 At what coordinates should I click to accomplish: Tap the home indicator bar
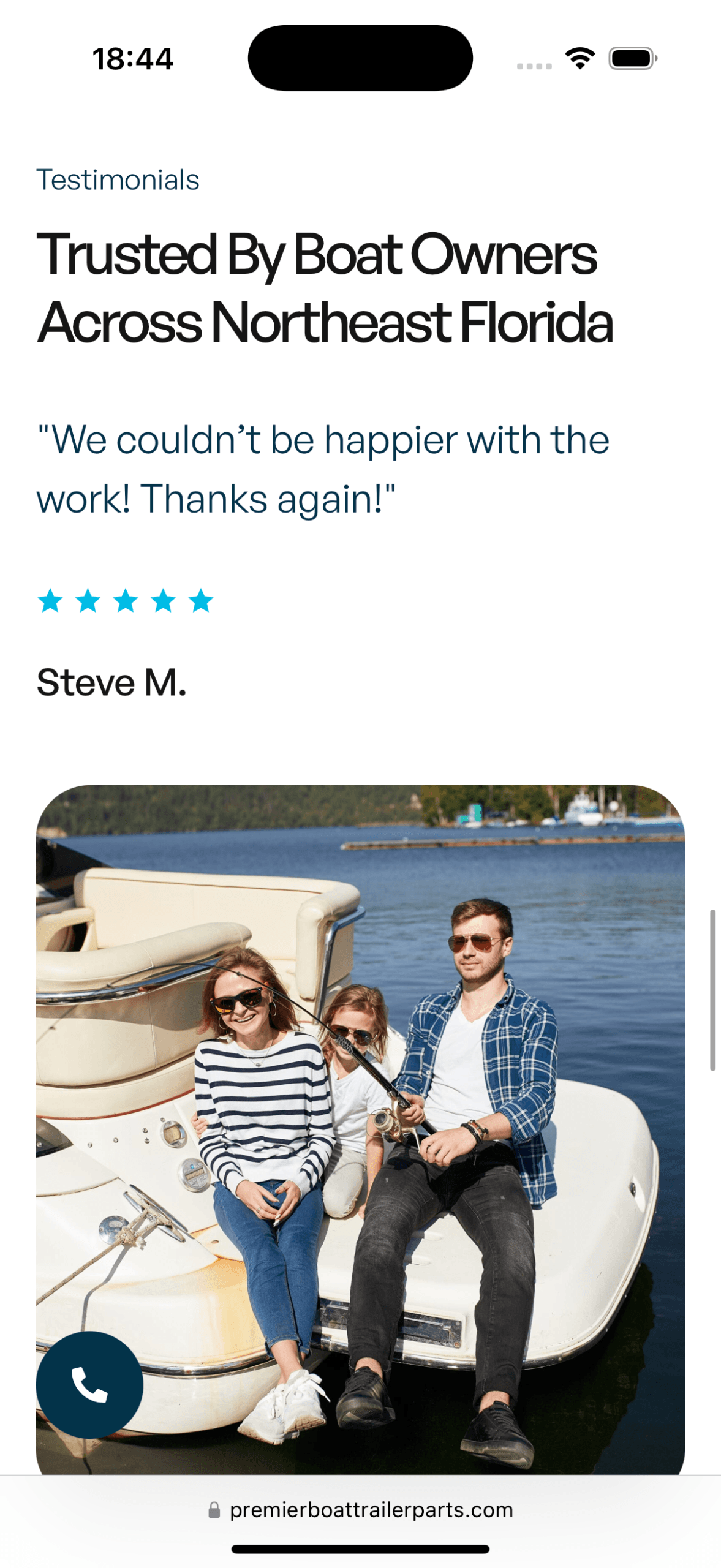point(360,1549)
